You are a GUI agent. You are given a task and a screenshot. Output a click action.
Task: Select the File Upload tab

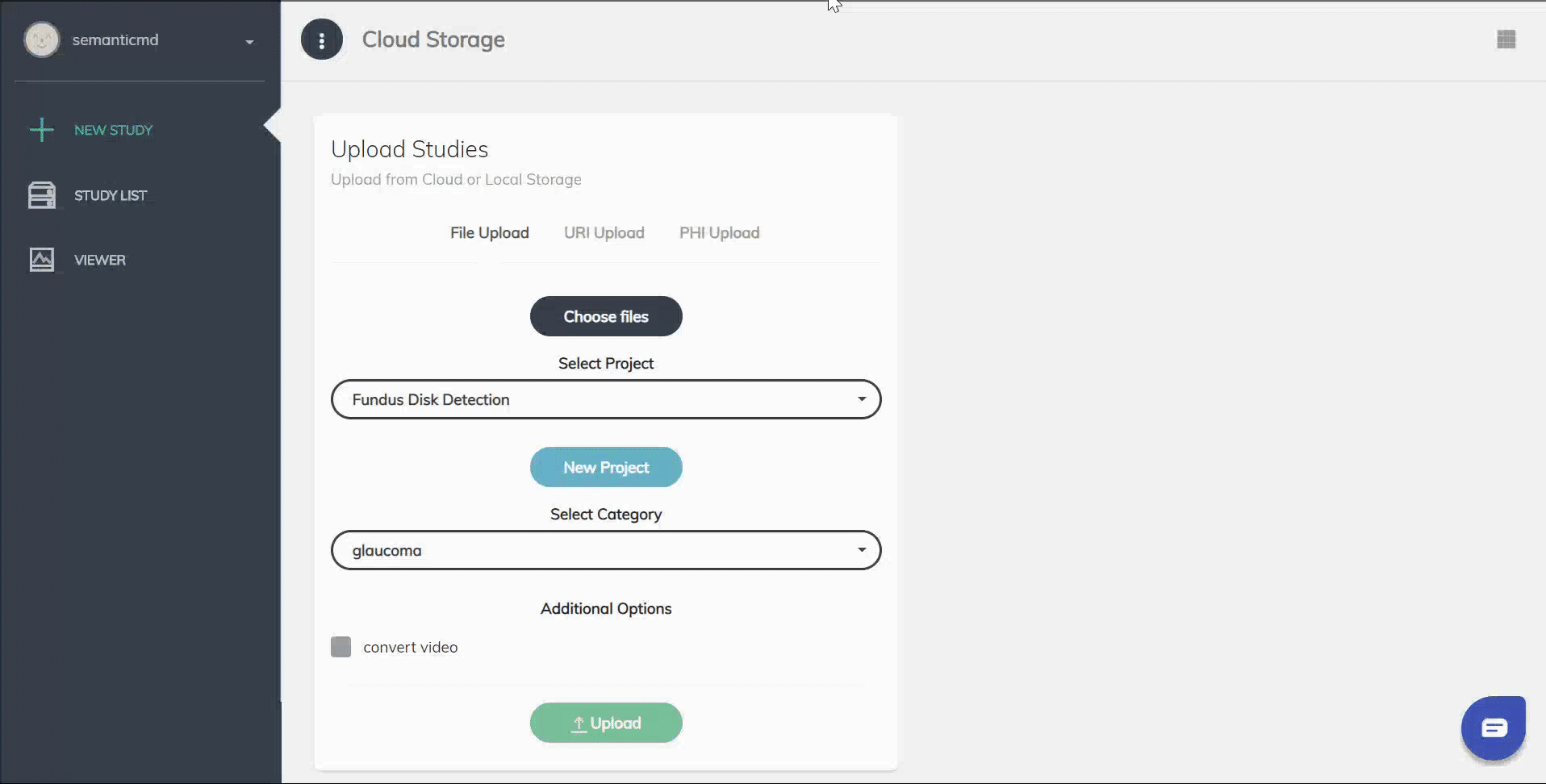[x=489, y=233]
